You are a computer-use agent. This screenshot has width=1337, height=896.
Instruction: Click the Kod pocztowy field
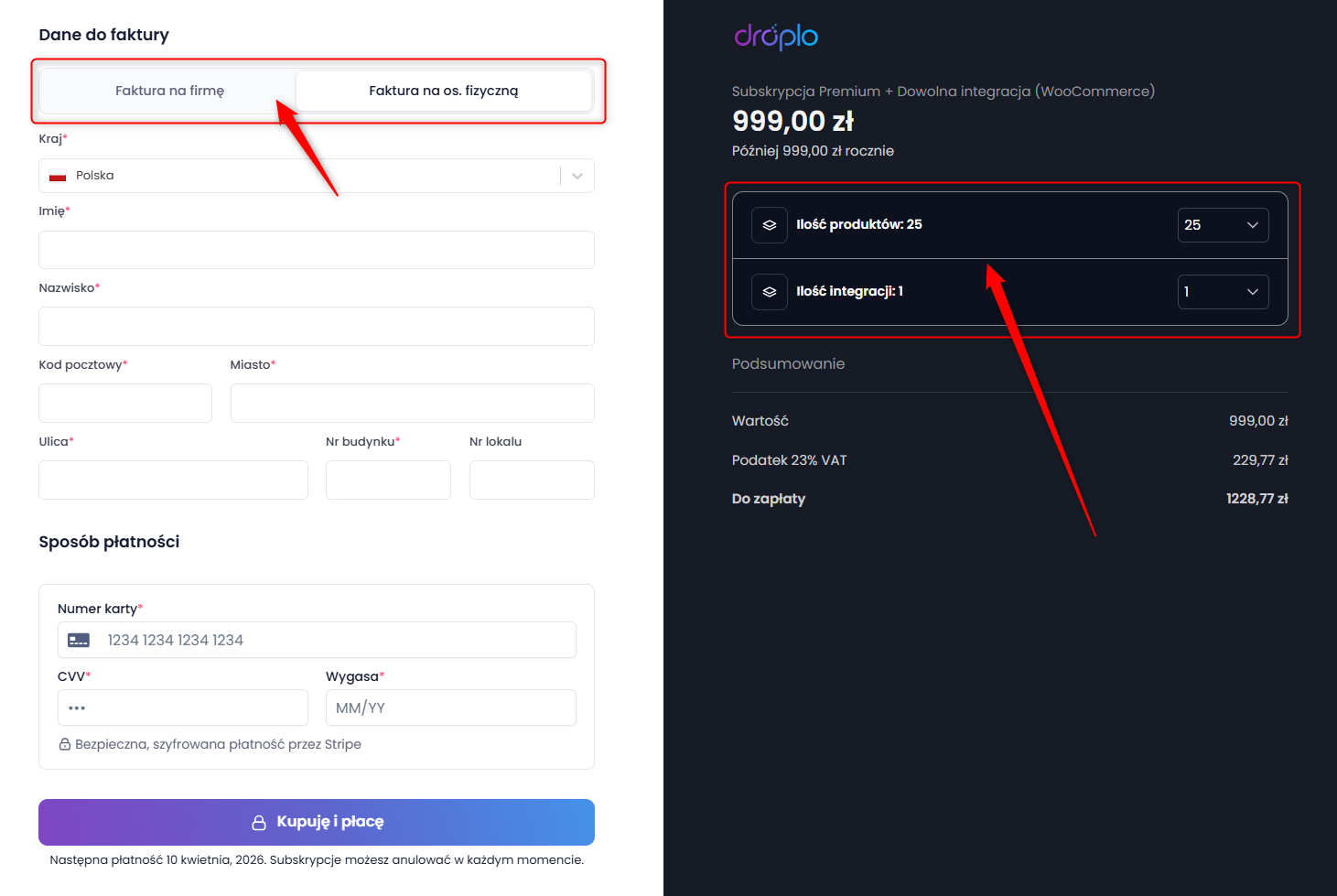tap(125, 404)
